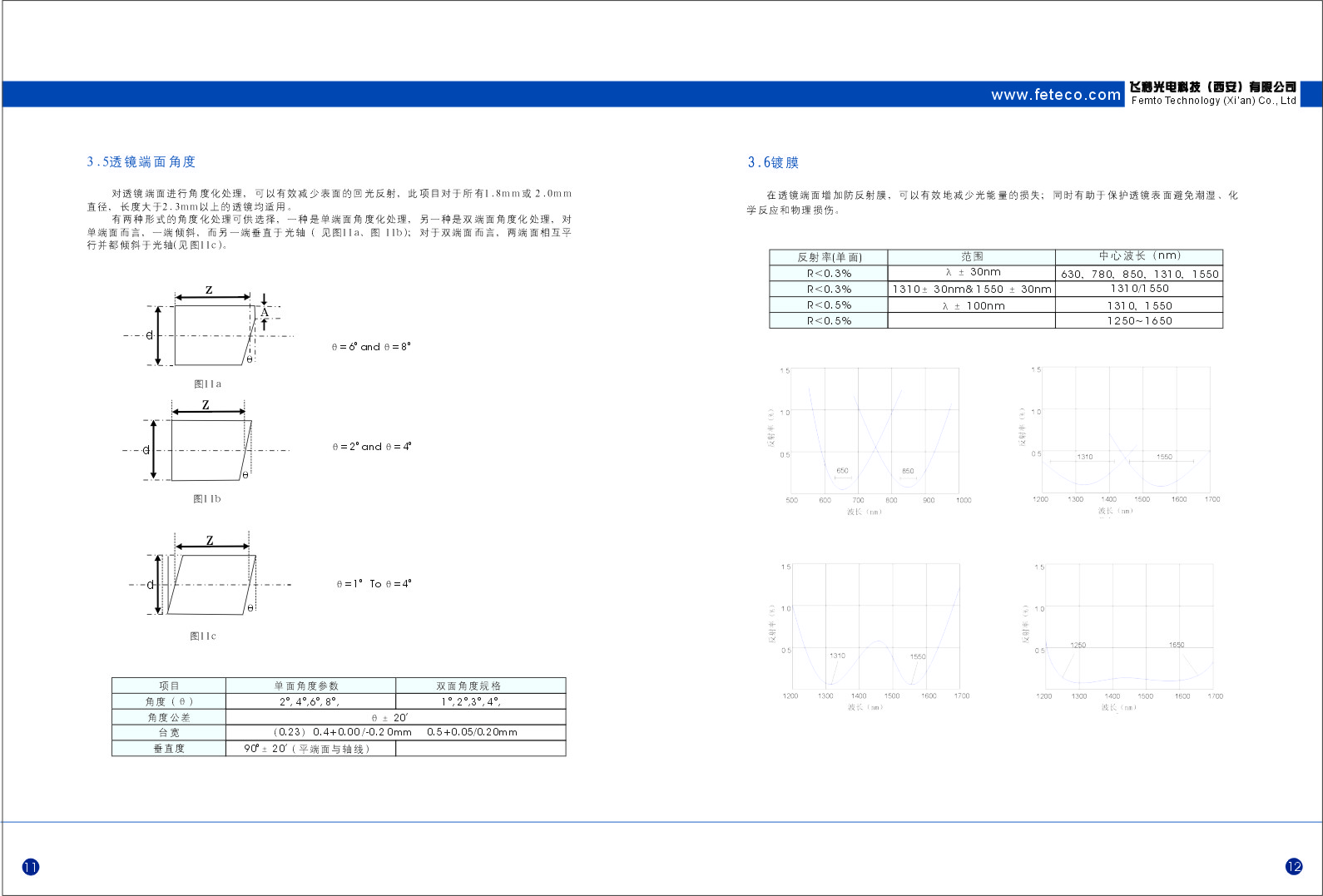
Task: Click the θ=1° To θ=4° label
Action: tap(374, 584)
